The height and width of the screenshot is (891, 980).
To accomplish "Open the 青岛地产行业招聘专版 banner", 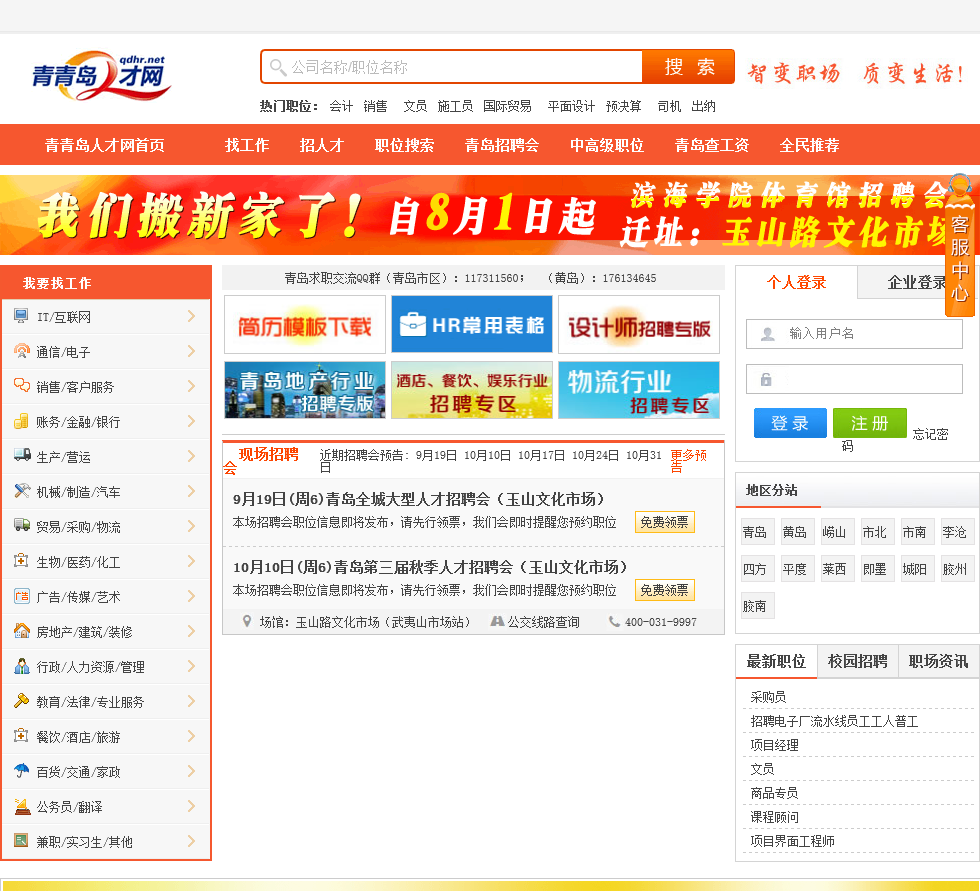I will pos(305,390).
